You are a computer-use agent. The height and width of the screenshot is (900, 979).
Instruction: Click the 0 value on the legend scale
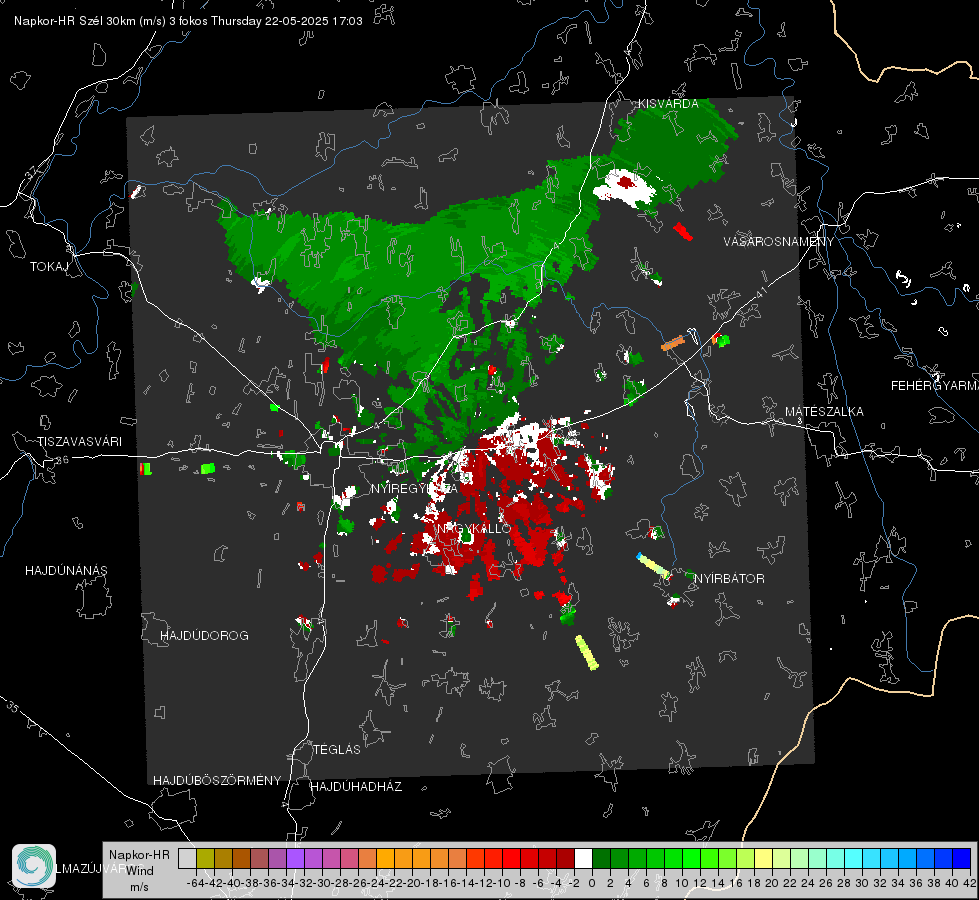click(x=592, y=883)
